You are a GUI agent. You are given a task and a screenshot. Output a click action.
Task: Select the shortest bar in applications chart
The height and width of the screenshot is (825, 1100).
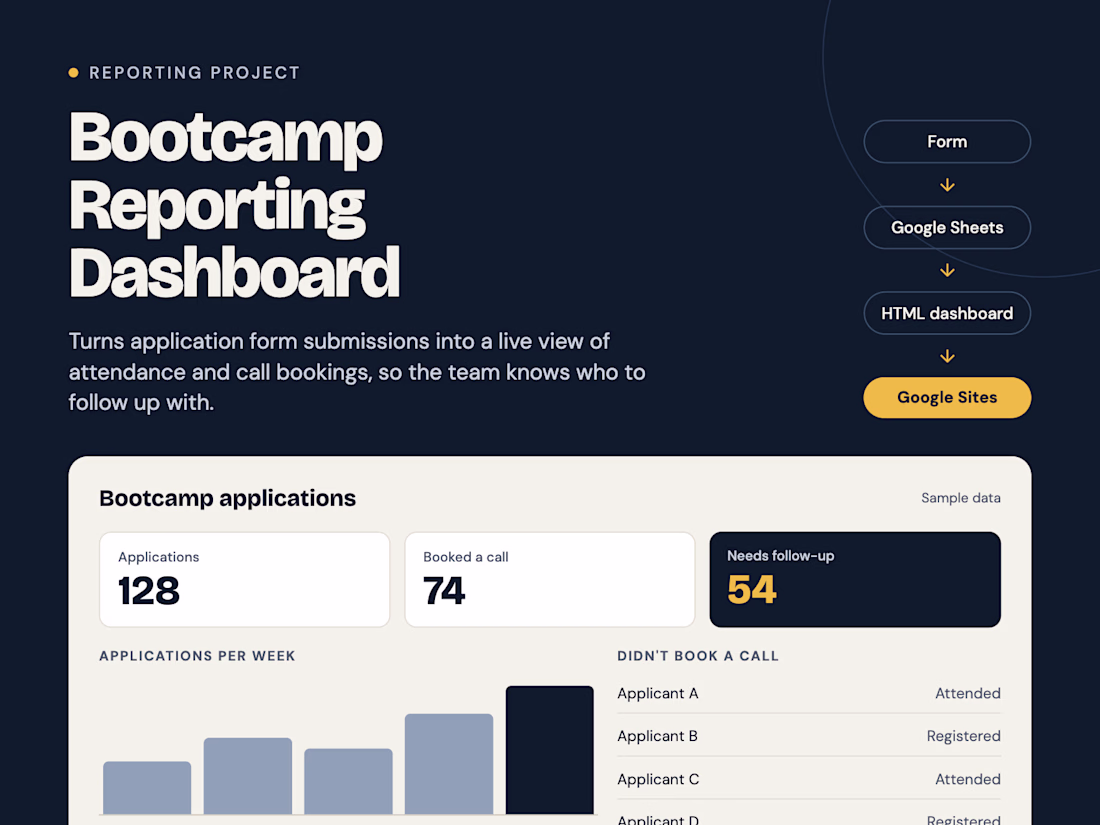pos(147,788)
